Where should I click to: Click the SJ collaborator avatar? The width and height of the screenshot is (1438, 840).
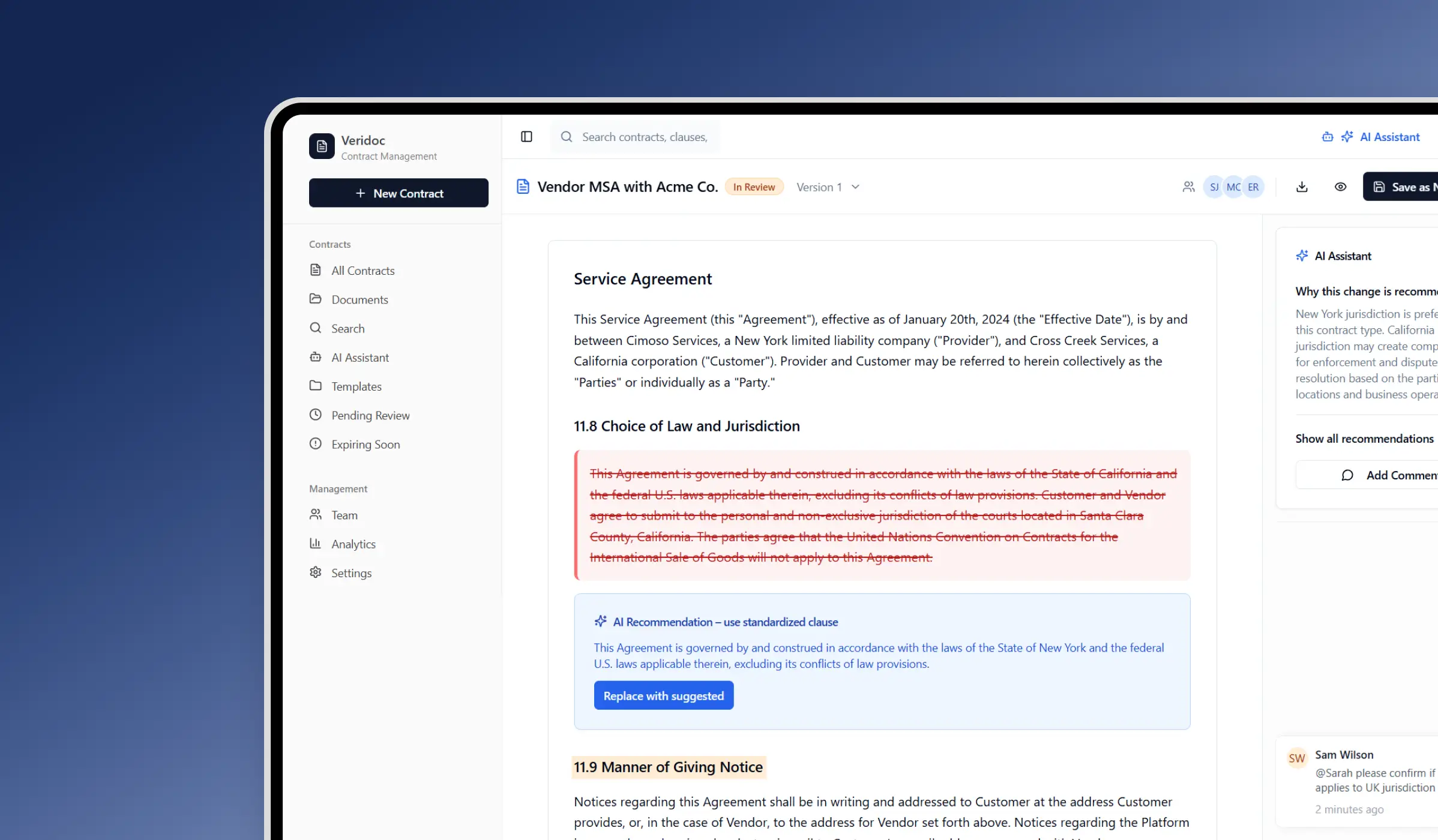tap(1214, 187)
